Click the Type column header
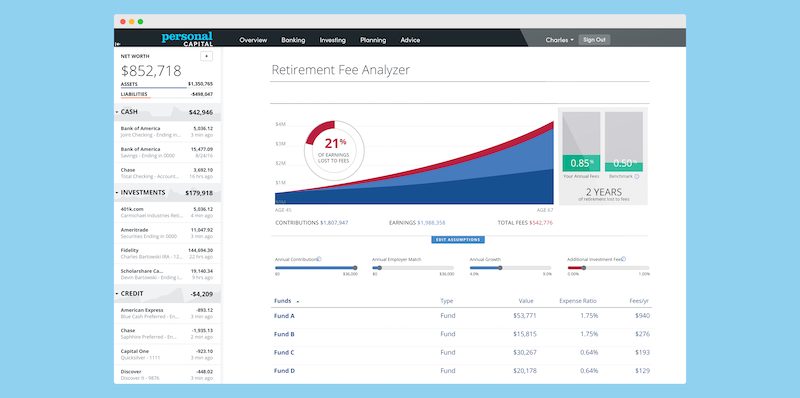Image resolution: width=800 pixels, height=398 pixels. [446, 301]
